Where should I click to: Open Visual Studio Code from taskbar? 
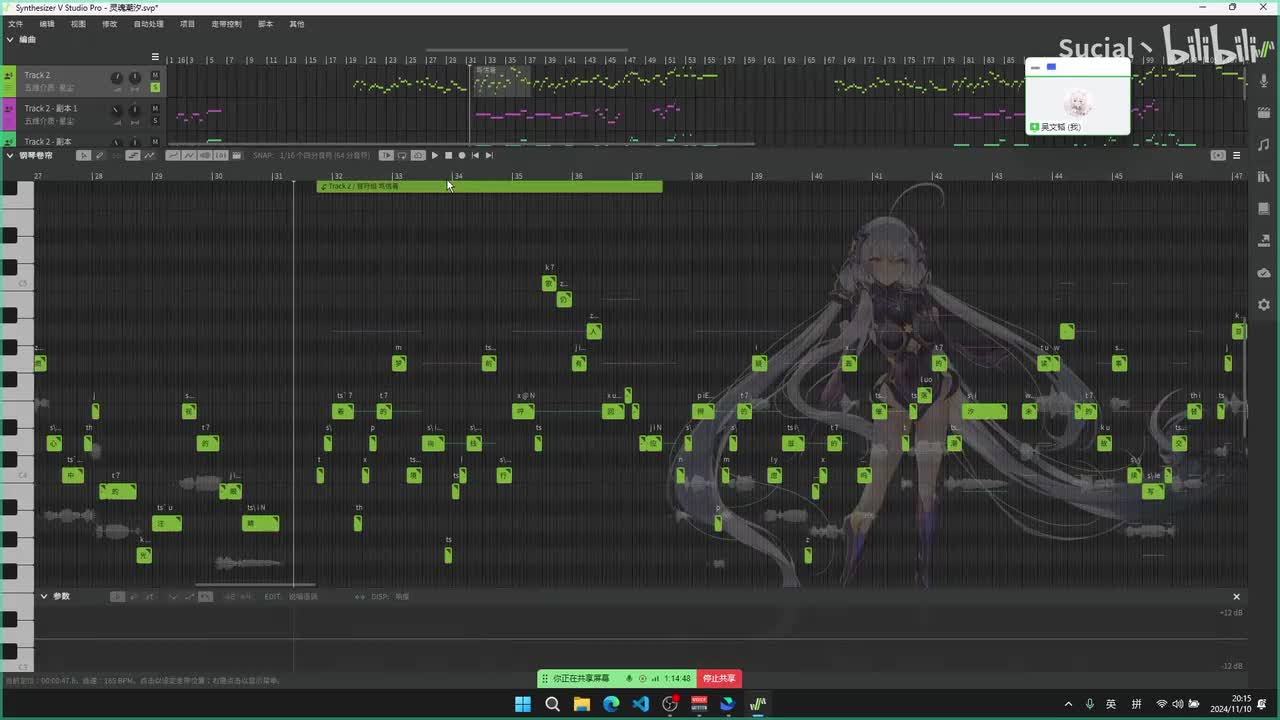pos(640,704)
